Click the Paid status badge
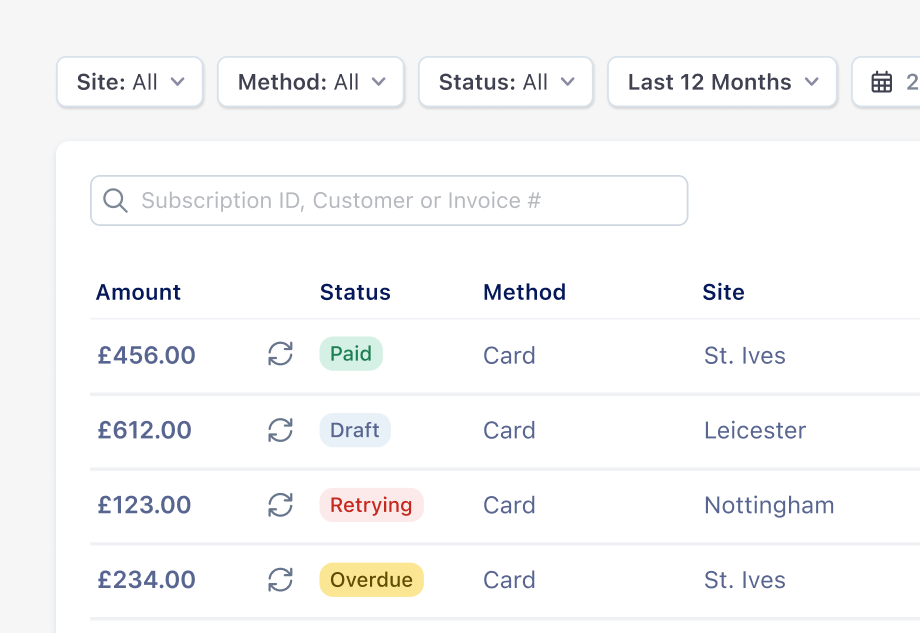 tap(351, 353)
